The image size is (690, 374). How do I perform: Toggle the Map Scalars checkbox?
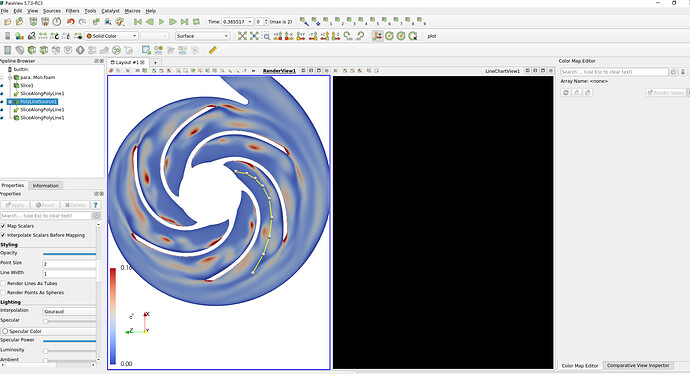(x=3, y=226)
